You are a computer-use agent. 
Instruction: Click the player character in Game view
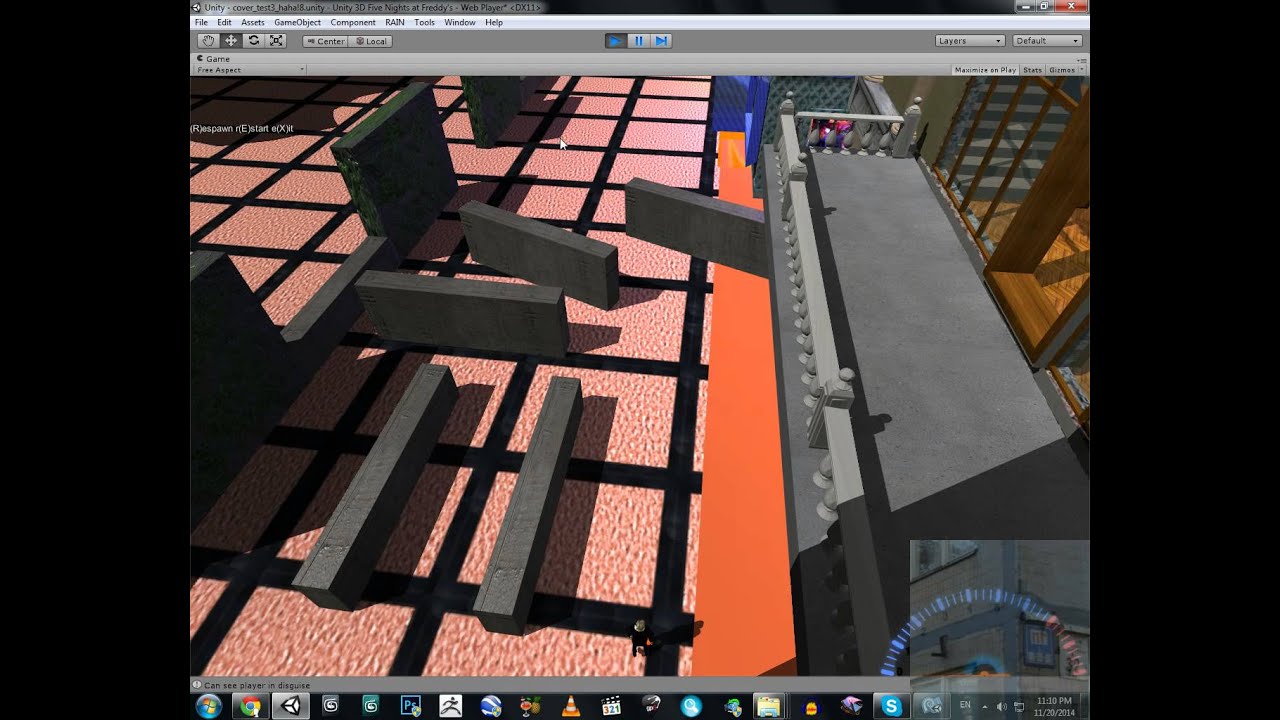[639, 636]
